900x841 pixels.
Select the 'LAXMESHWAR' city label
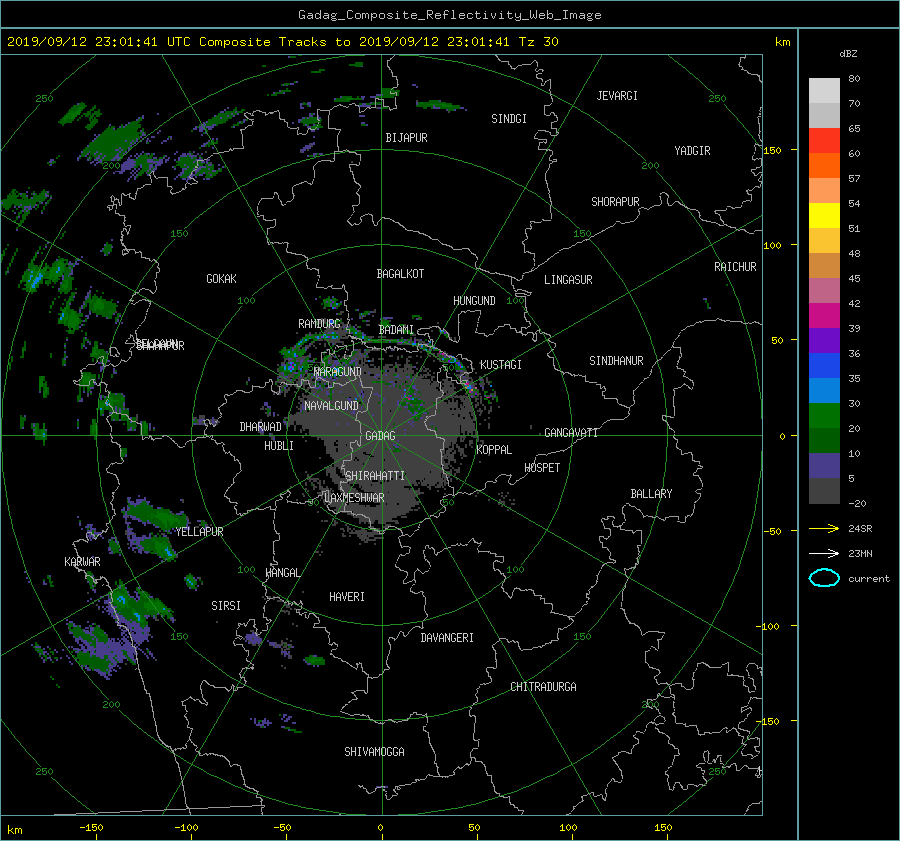[x=354, y=498]
